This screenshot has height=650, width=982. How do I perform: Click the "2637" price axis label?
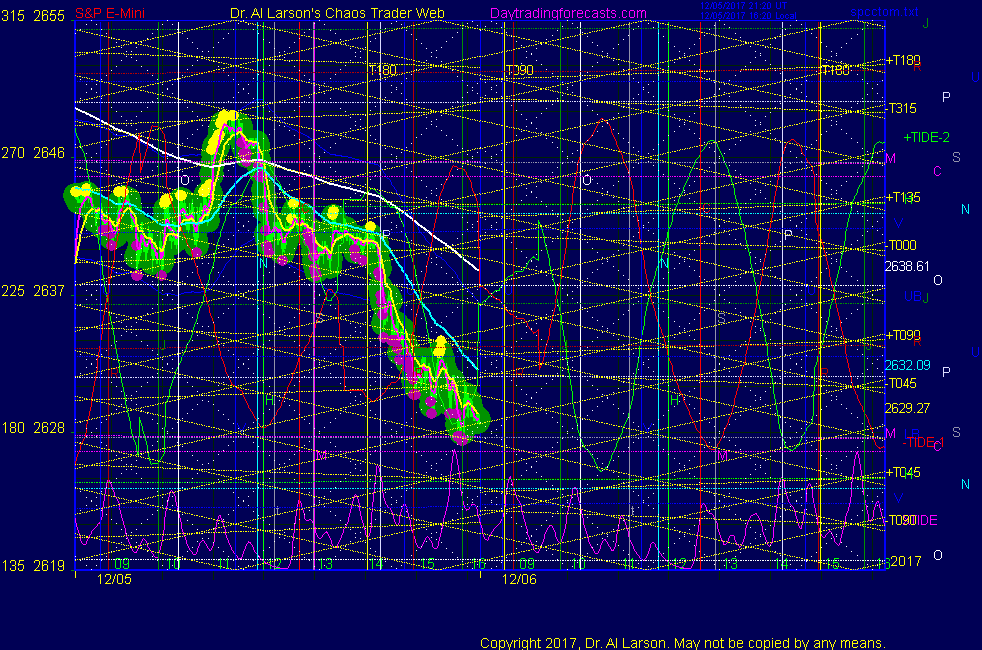click(49, 291)
